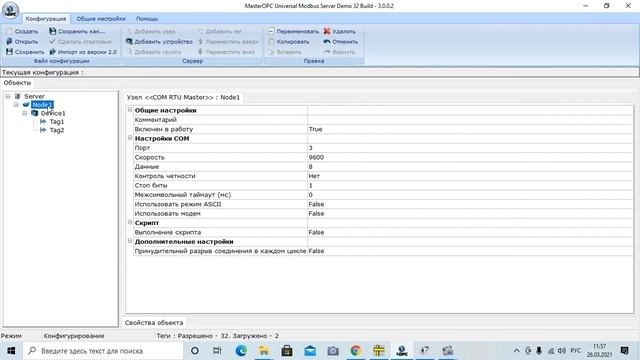Open notification center icon
Image resolution: width=640 pixels, height=360 pixels.
pyautogui.click(x=624, y=351)
